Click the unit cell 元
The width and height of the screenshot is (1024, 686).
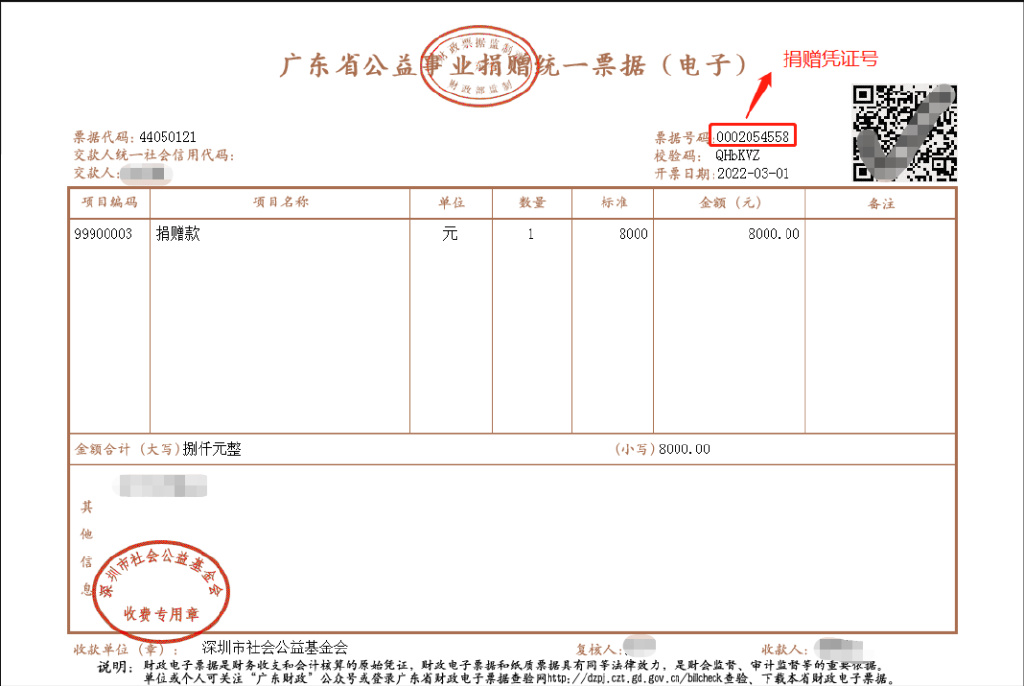pos(450,233)
